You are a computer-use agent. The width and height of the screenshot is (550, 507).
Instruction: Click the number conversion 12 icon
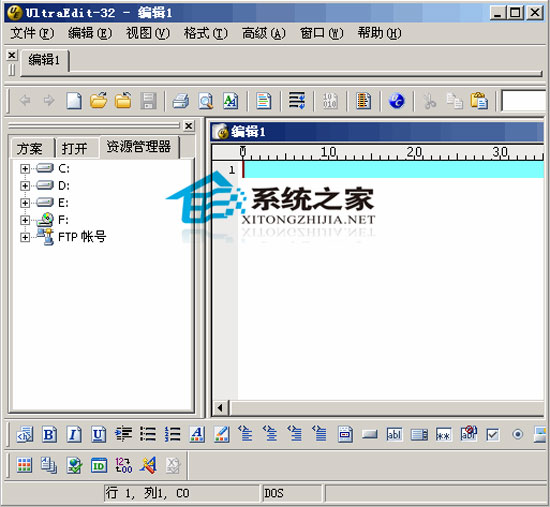(x=123, y=466)
